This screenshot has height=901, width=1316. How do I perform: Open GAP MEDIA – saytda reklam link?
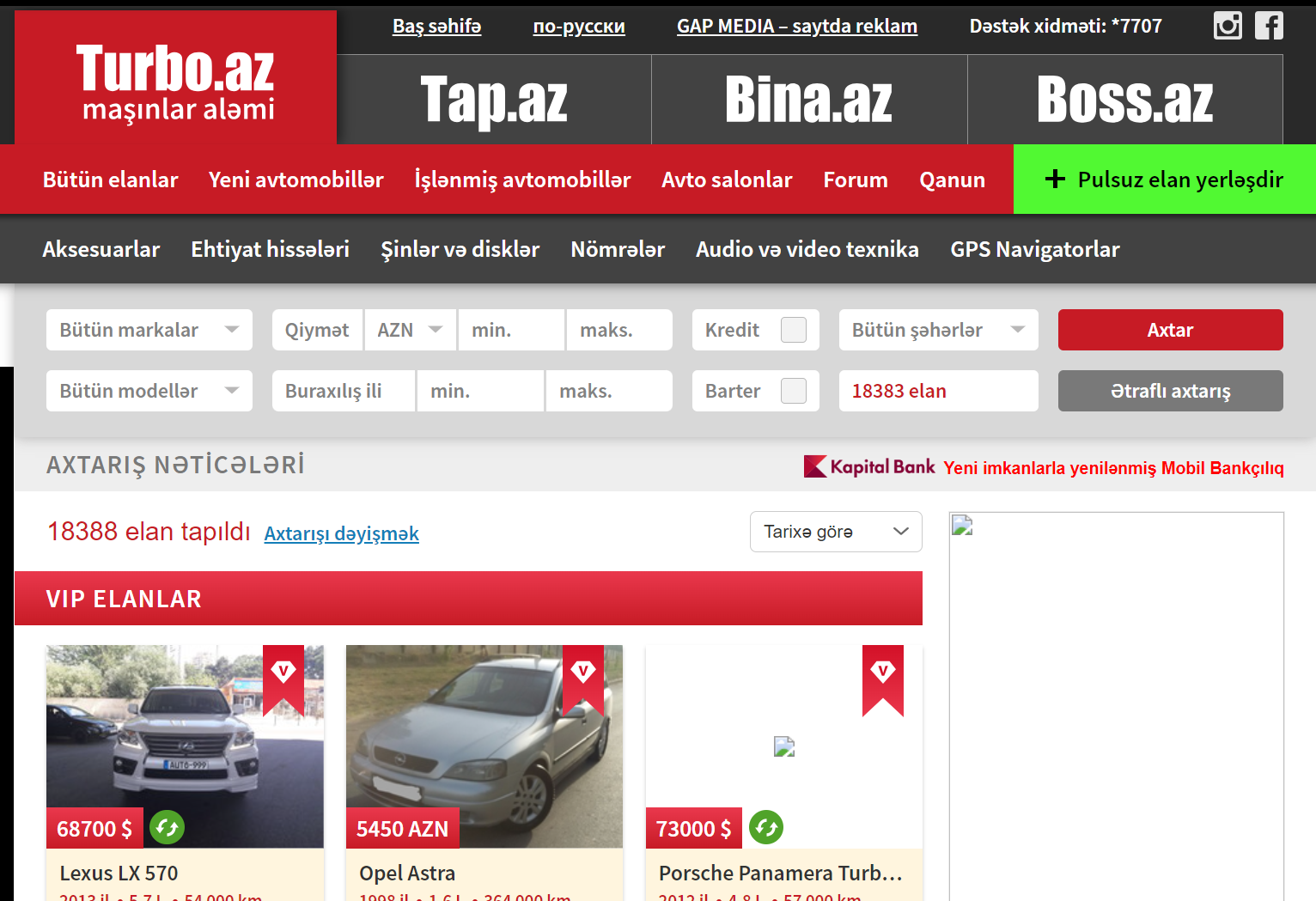coord(797,26)
